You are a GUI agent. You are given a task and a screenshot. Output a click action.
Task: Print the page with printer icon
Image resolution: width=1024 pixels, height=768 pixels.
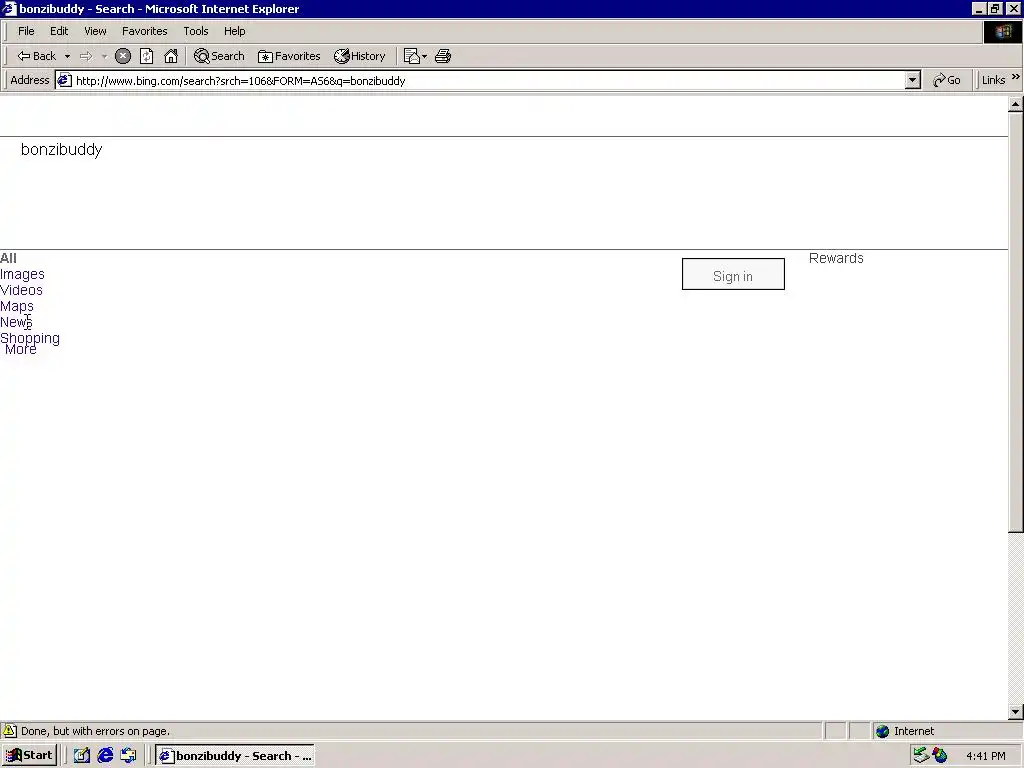coord(443,56)
